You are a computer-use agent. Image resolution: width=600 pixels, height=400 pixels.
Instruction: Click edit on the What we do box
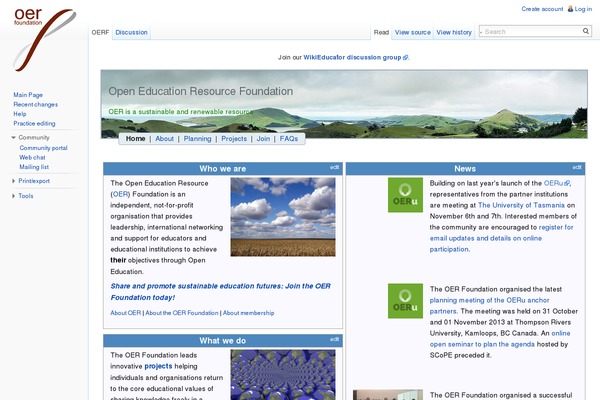[x=334, y=340]
